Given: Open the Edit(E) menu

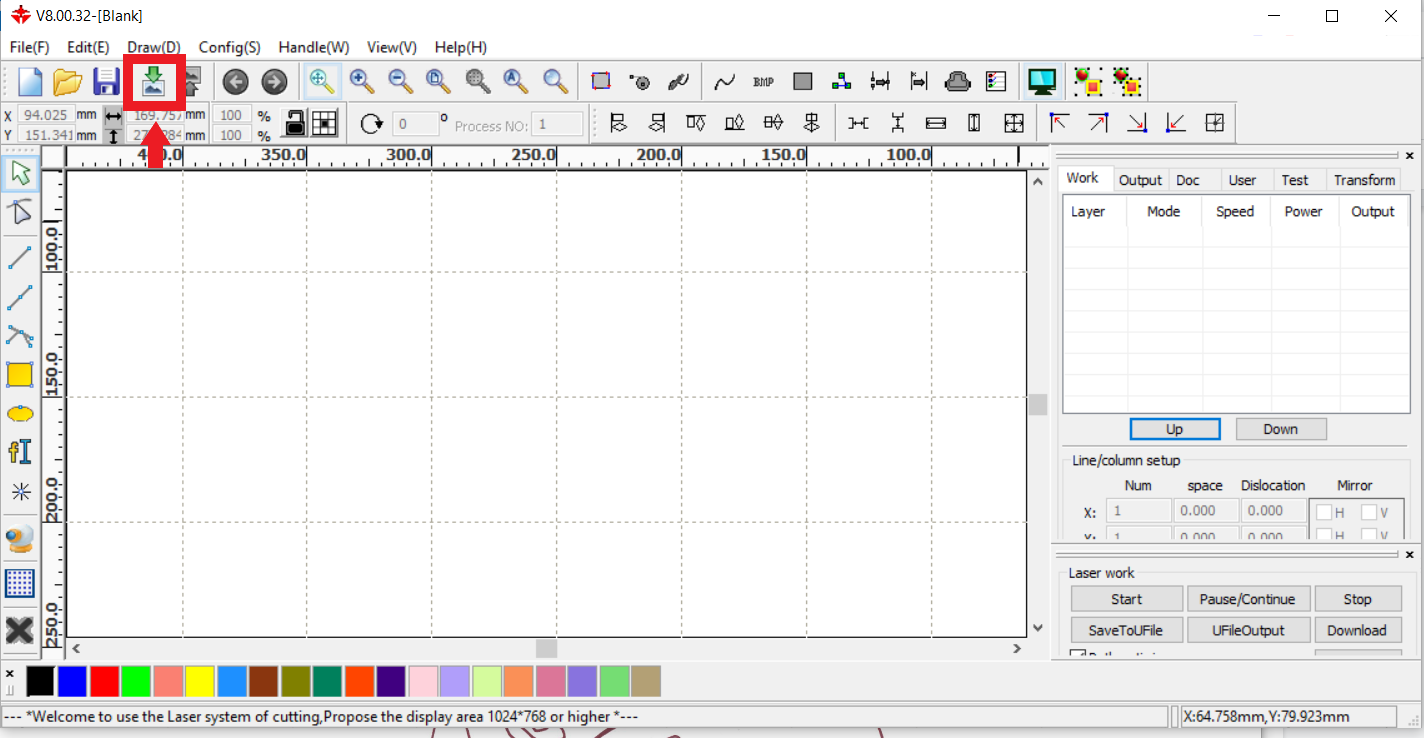Looking at the screenshot, I should point(88,47).
